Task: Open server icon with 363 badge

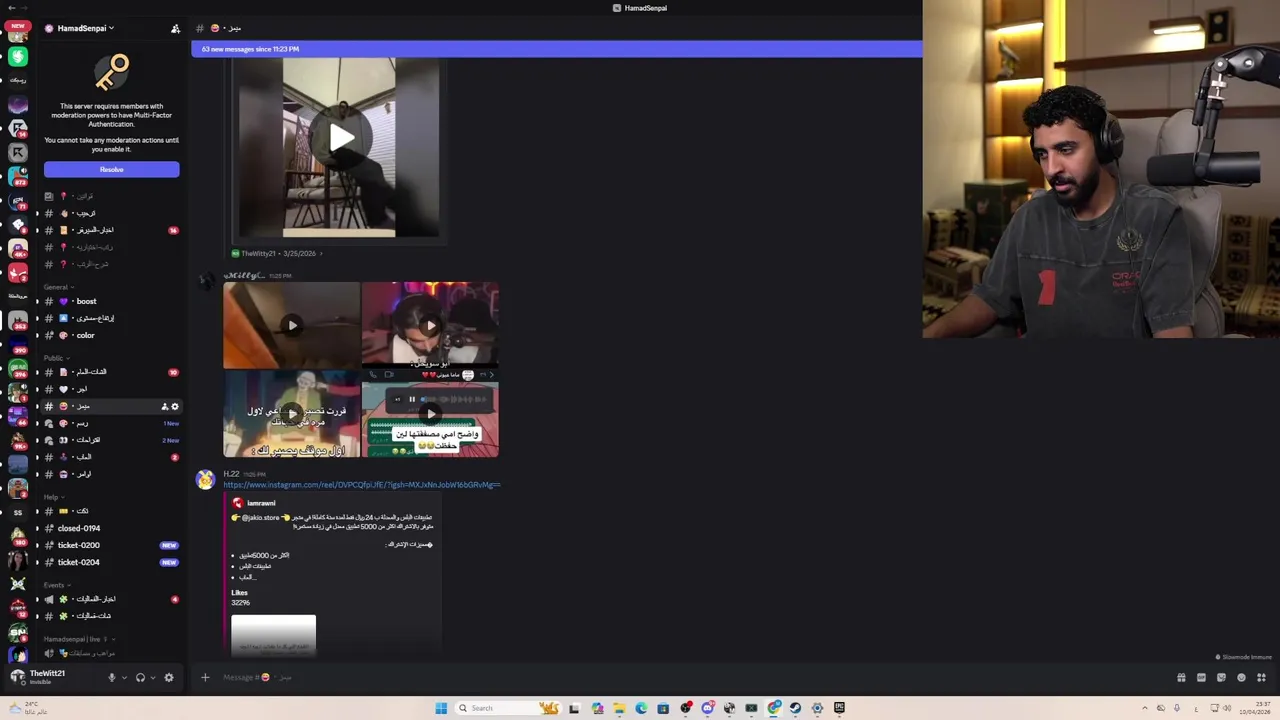Action: [17, 320]
